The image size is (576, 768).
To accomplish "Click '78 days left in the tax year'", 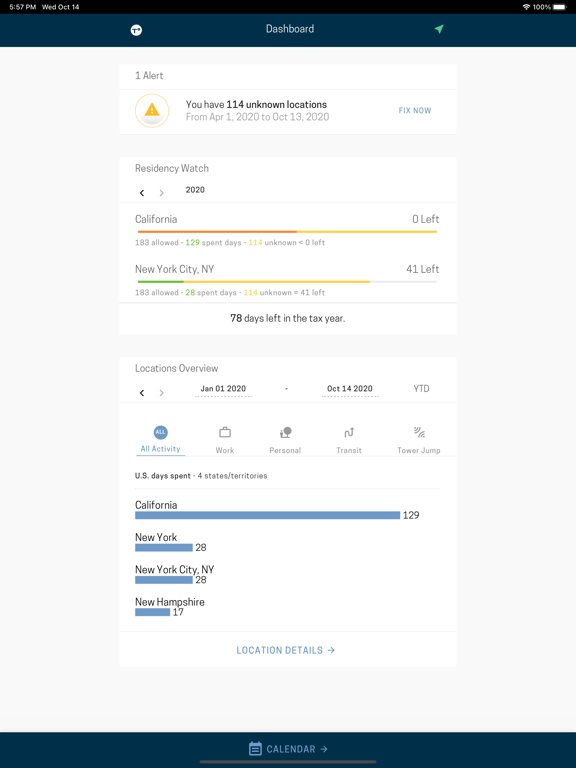I will [288, 318].
